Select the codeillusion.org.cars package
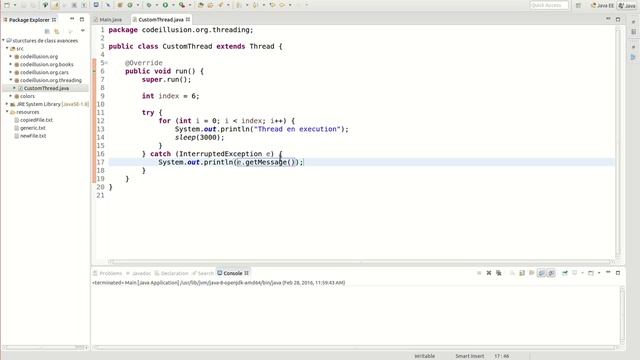640x360 pixels. (x=44, y=72)
